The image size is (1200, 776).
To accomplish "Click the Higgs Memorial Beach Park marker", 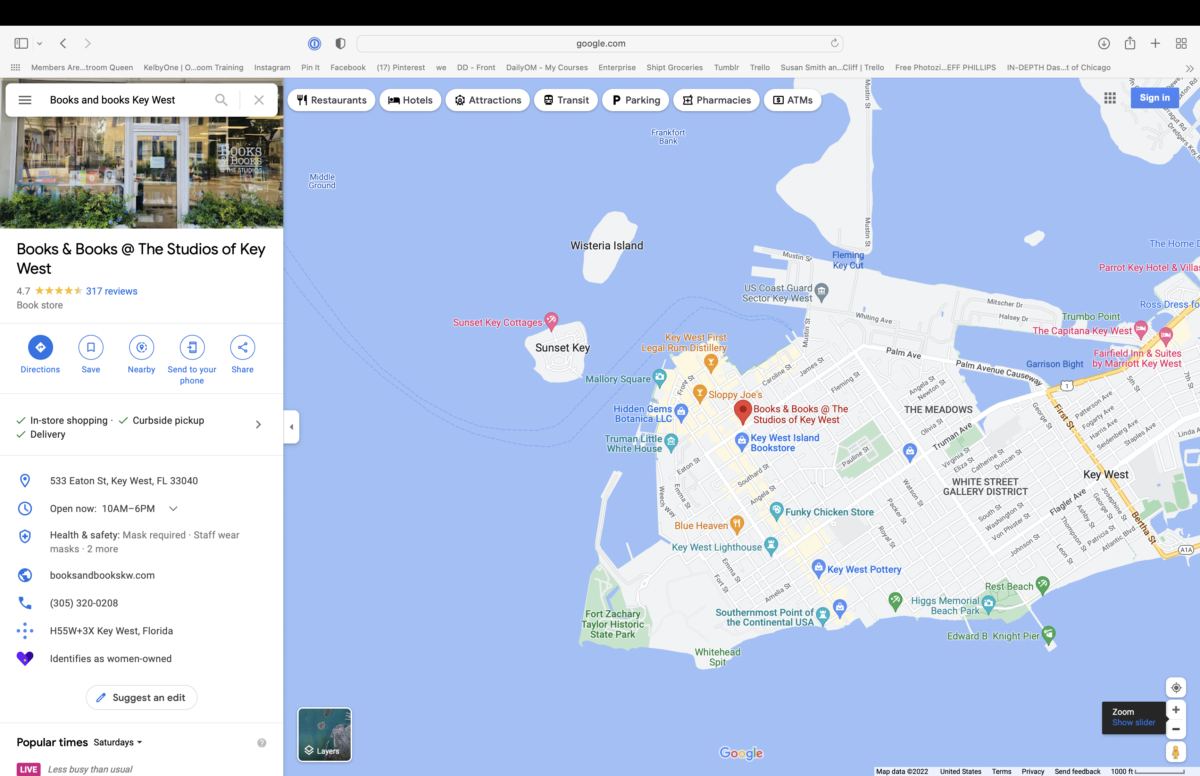I will click(988, 602).
